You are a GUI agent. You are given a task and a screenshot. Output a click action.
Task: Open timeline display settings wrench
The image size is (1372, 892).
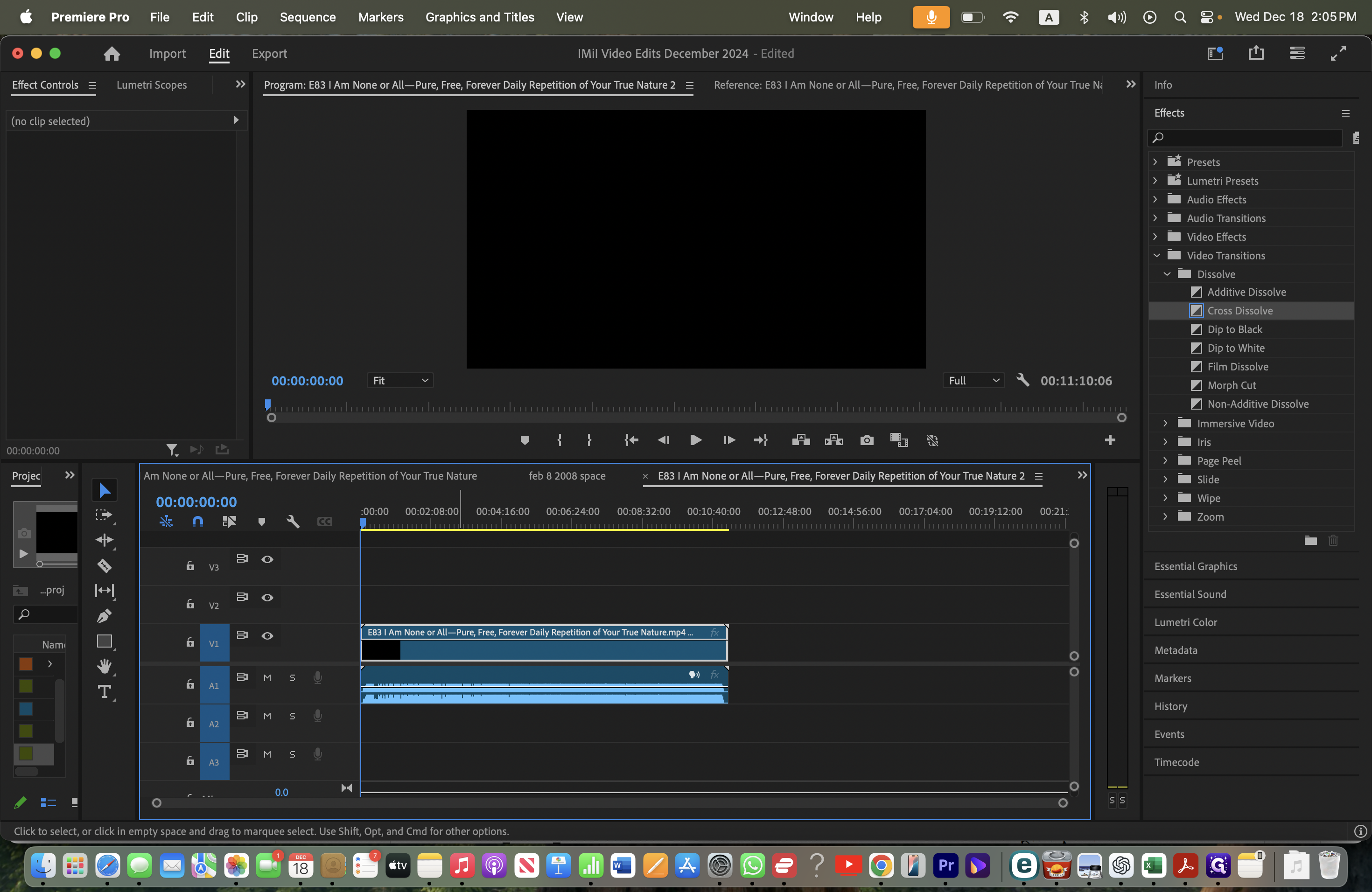pyautogui.click(x=293, y=522)
